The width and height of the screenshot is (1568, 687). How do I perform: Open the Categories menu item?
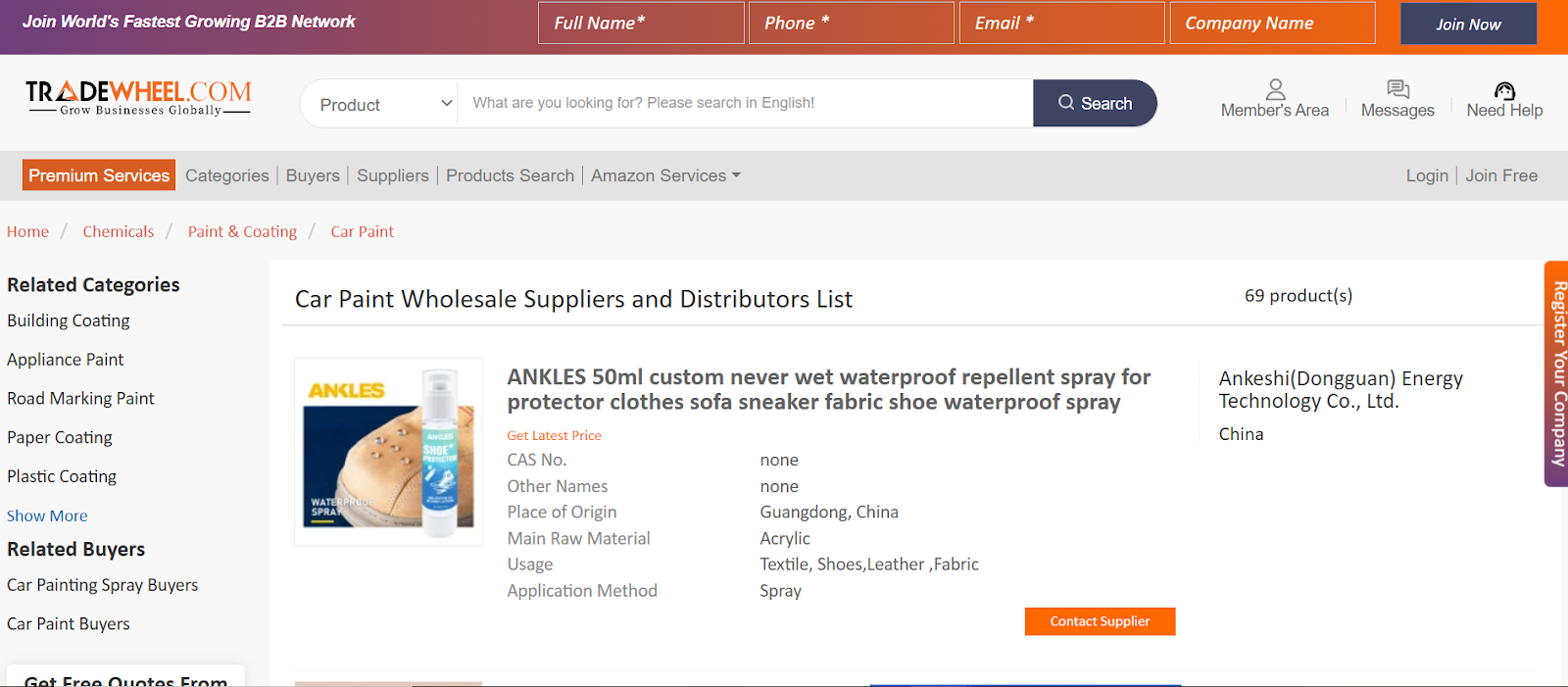coord(227,175)
